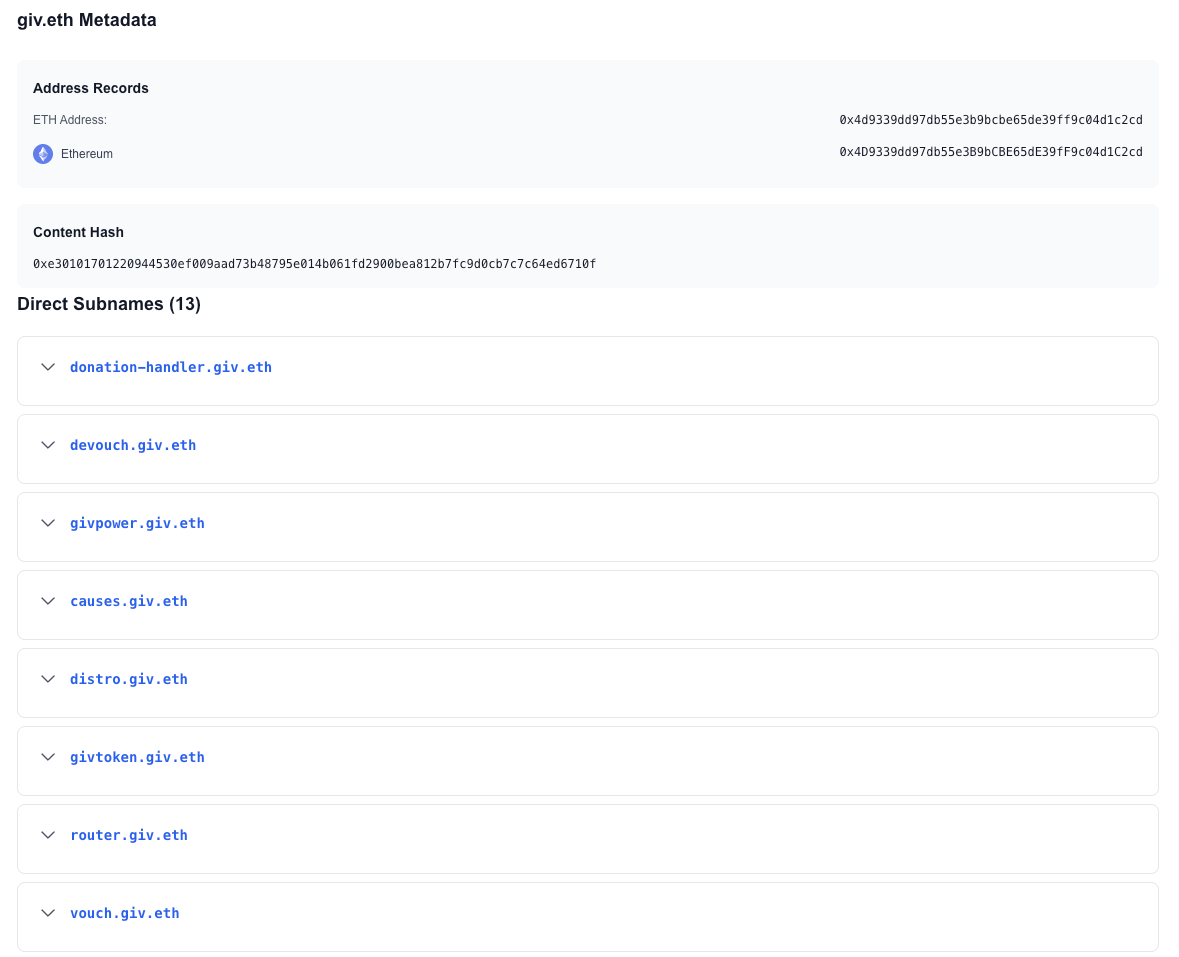This screenshot has height=957, width=1179.
Task: Visit the distro.giv.eth link
Action: pyautogui.click(x=129, y=679)
